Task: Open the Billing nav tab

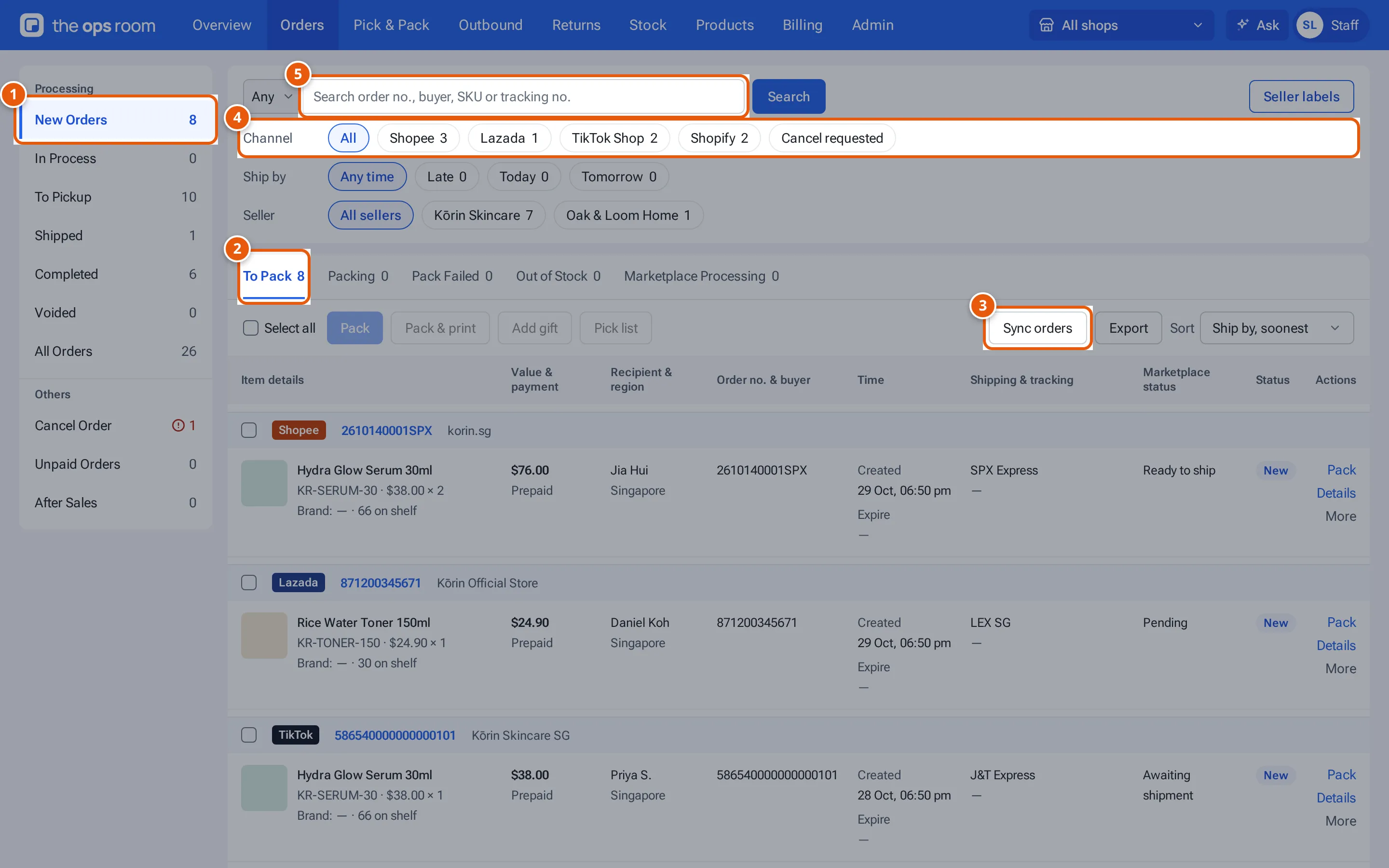Action: [803, 25]
